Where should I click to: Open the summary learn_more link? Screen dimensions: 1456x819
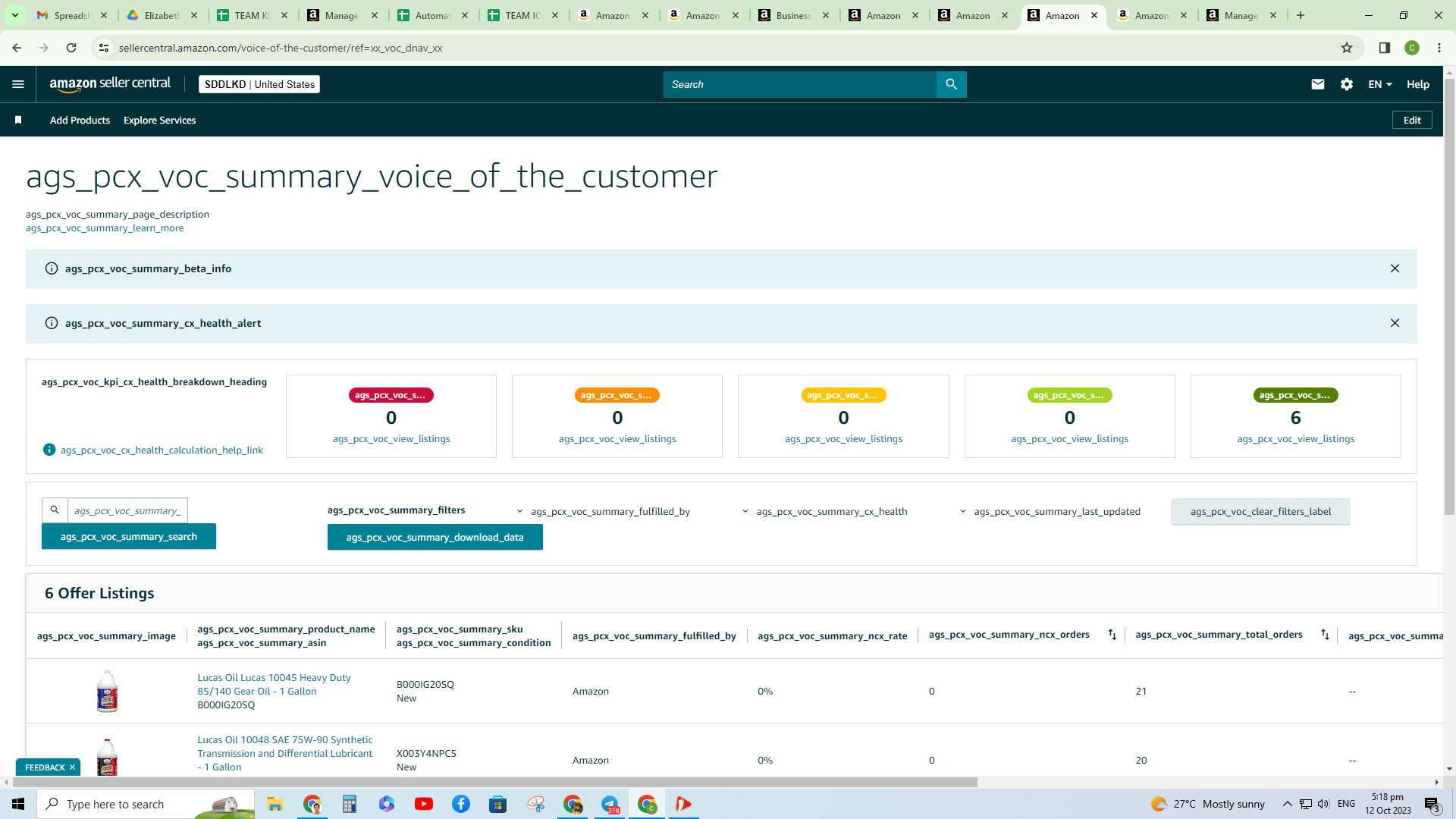pos(105,228)
